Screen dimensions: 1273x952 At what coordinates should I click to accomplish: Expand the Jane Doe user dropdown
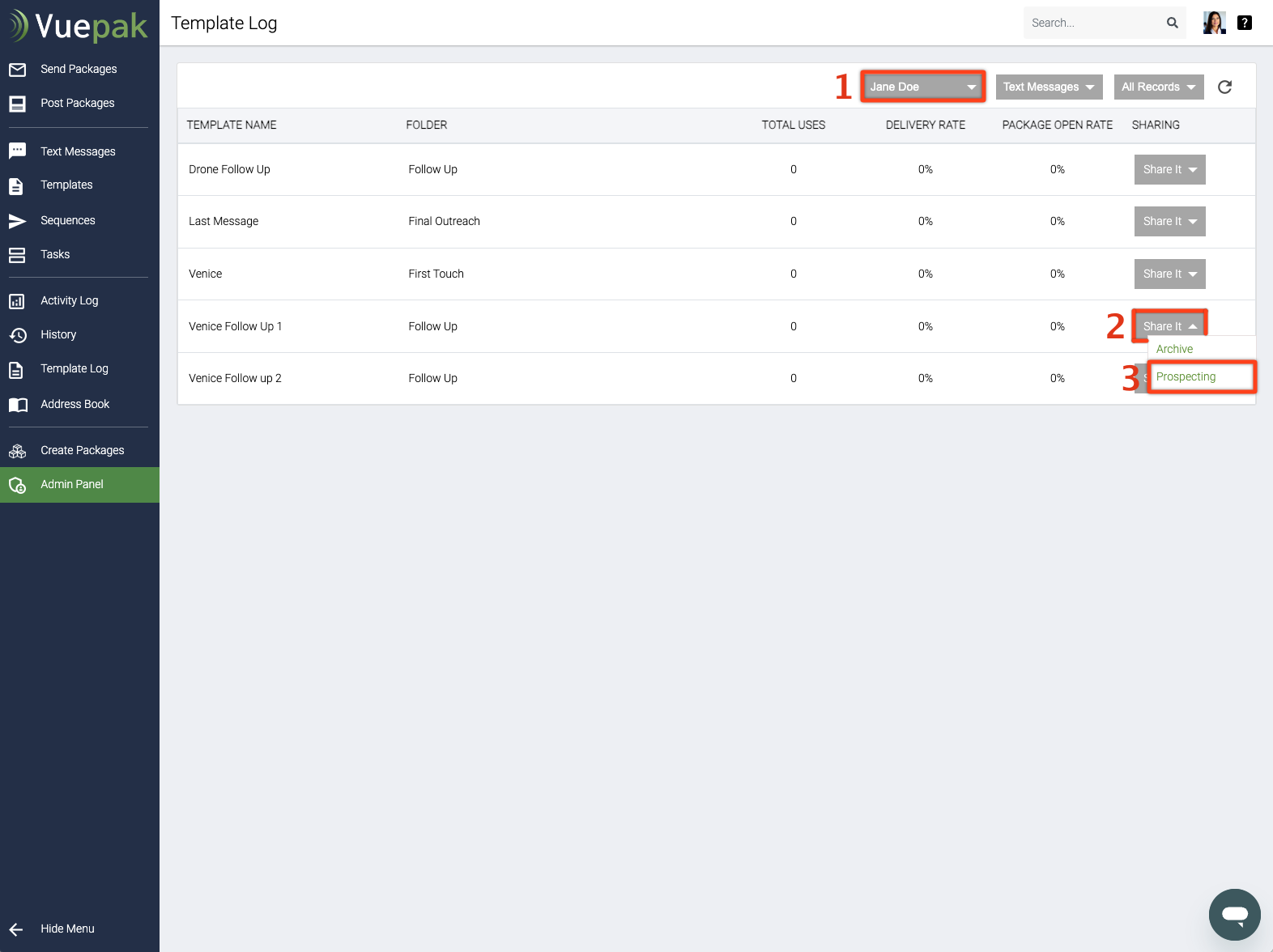(x=922, y=87)
